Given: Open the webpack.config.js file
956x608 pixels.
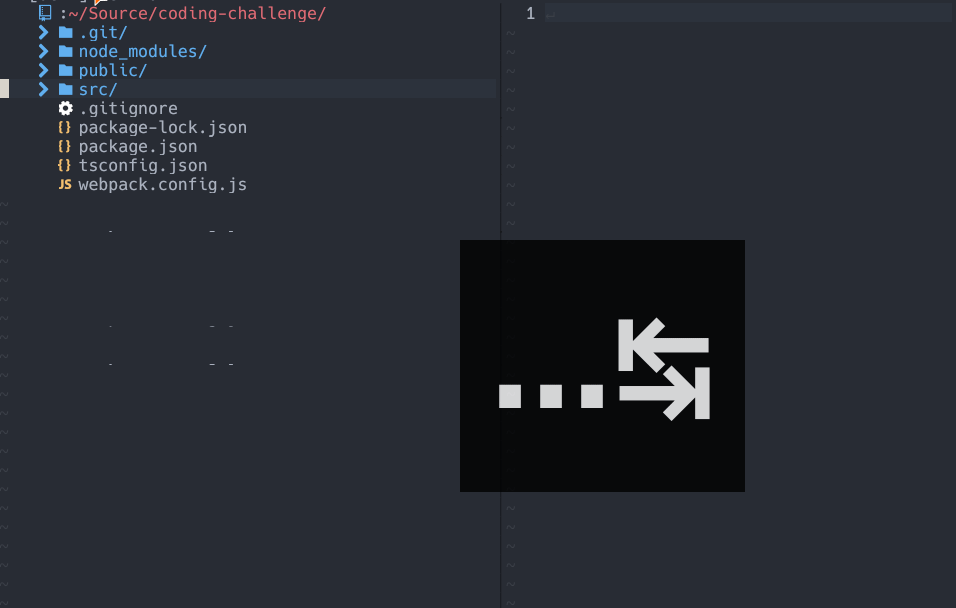Looking at the screenshot, I should pyautogui.click(x=163, y=184).
